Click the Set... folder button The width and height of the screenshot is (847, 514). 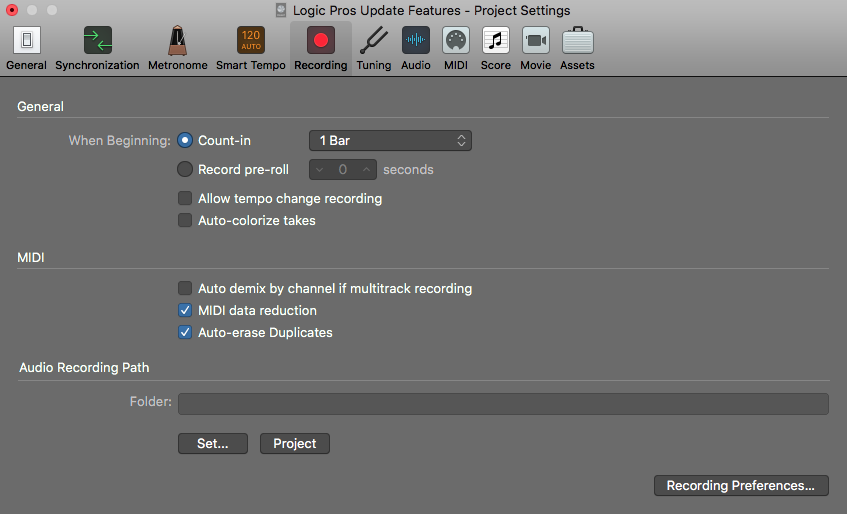[x=213, y=444]
